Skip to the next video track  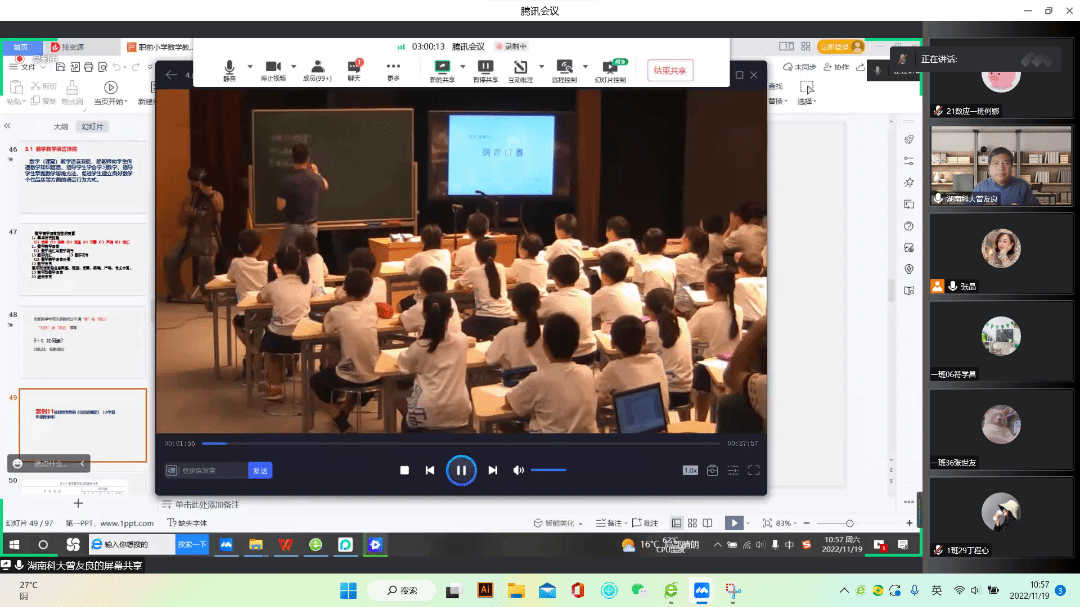[492, 470]
